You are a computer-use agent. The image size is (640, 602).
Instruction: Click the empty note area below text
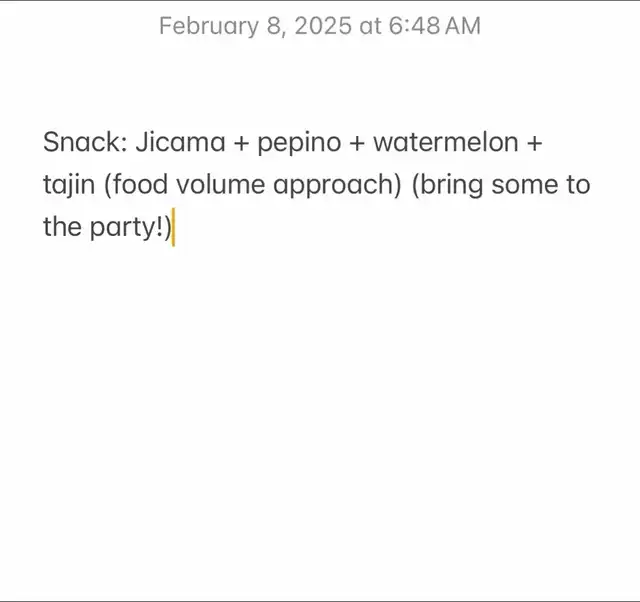point(320,420)
